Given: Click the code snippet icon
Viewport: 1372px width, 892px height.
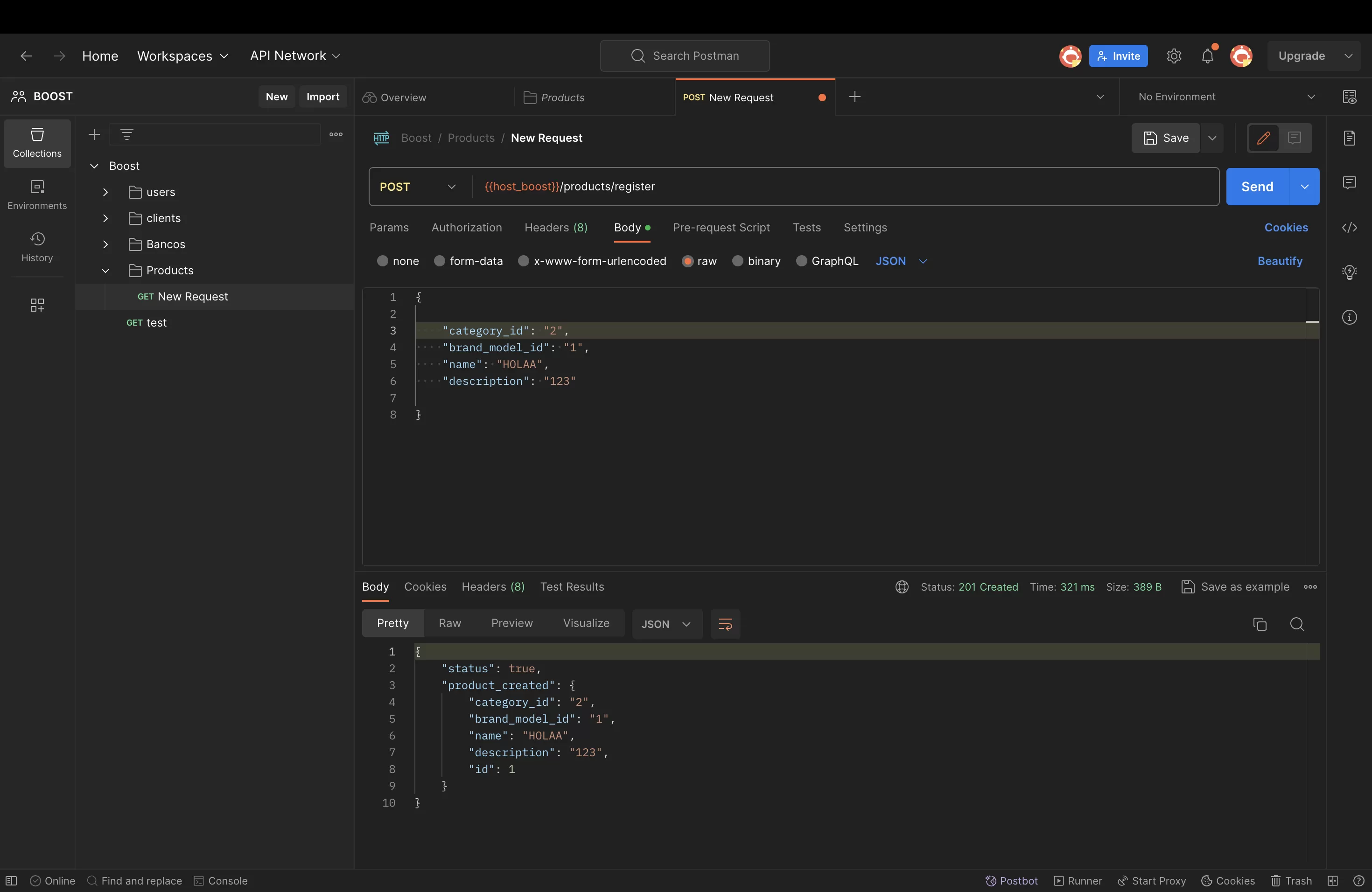Looking at the screenshot, I should [x=1349, y=228].
